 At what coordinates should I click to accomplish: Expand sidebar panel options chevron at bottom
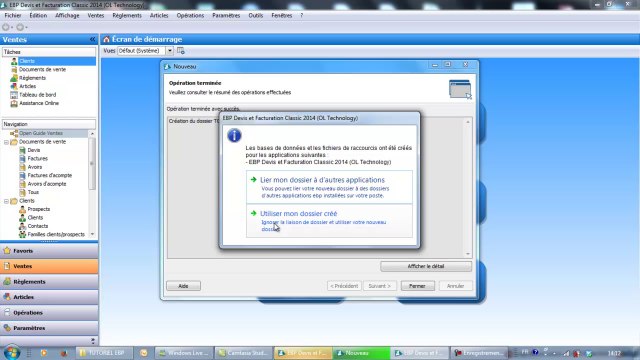click(93, 341)
